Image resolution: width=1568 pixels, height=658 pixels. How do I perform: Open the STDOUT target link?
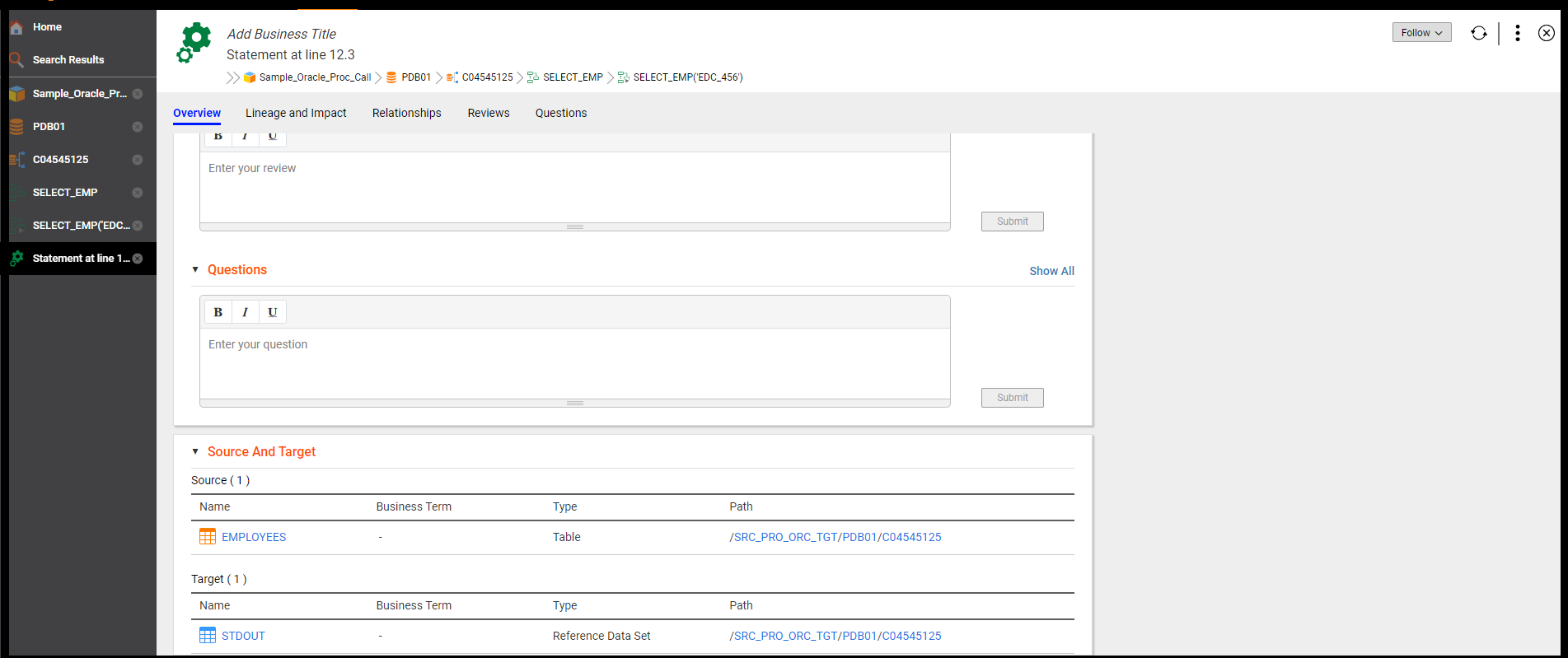tap(243, 636)
